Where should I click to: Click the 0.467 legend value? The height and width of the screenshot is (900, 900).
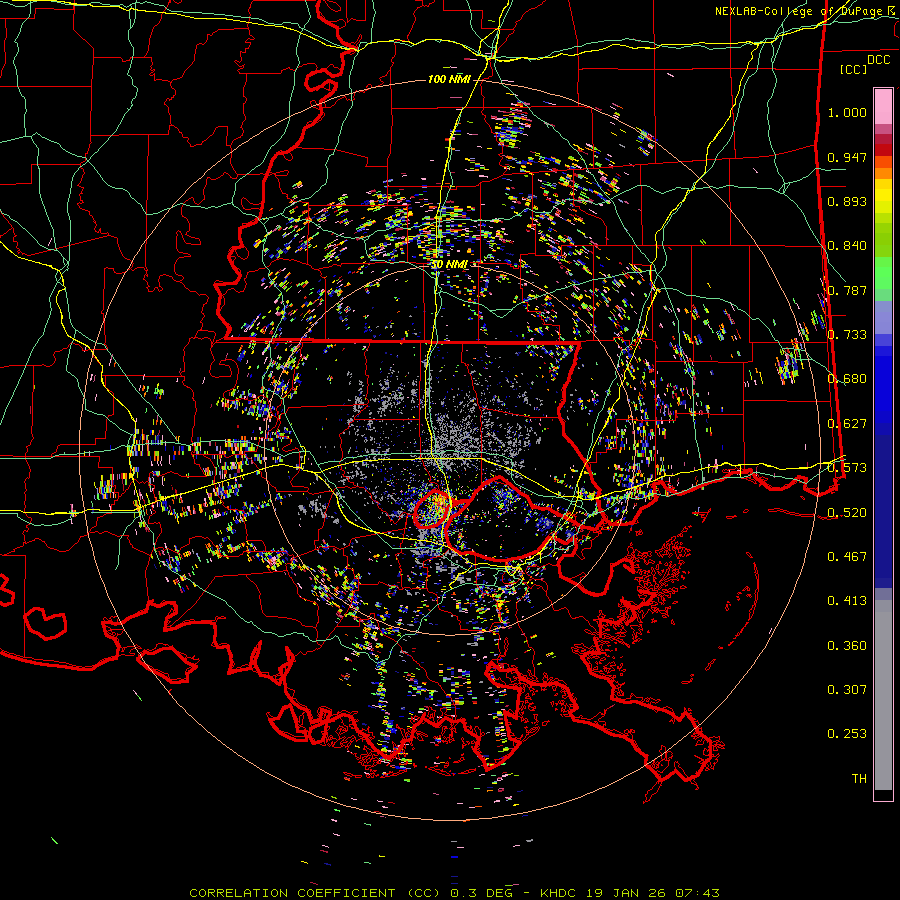[847, 557]
